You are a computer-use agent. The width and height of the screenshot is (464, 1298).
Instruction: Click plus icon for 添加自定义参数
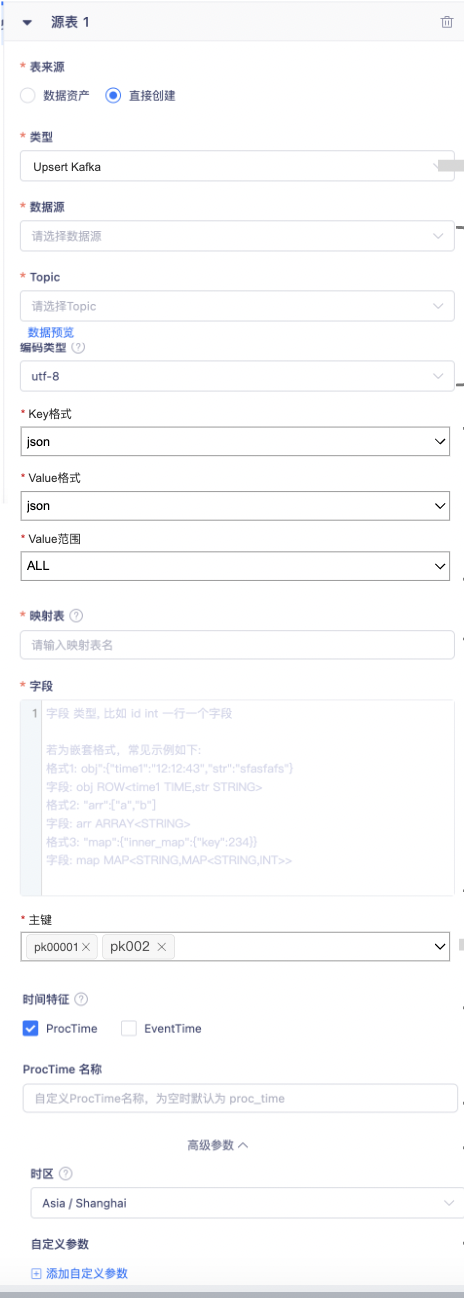point(36,1274)
